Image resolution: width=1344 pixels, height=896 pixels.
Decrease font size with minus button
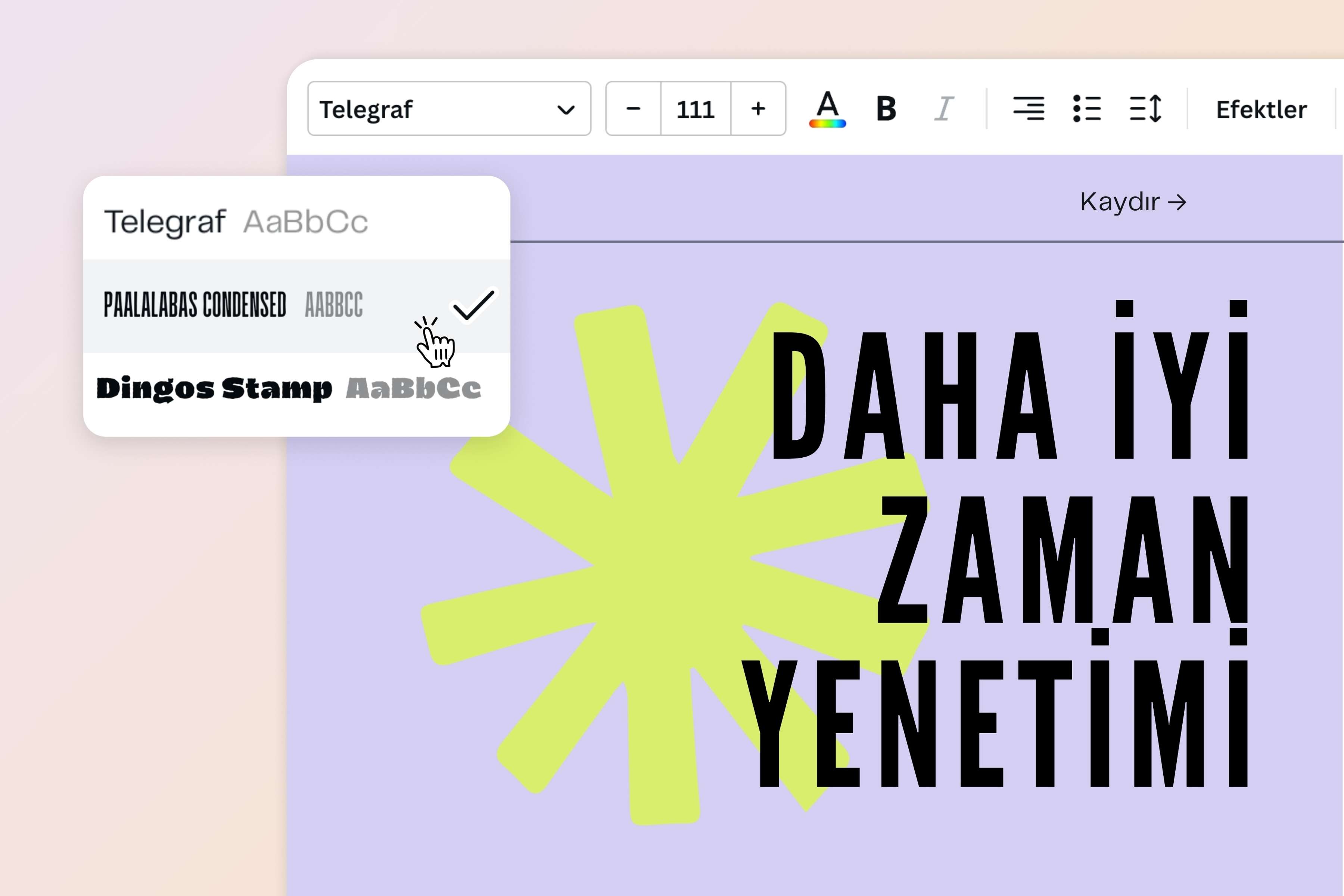633,109
